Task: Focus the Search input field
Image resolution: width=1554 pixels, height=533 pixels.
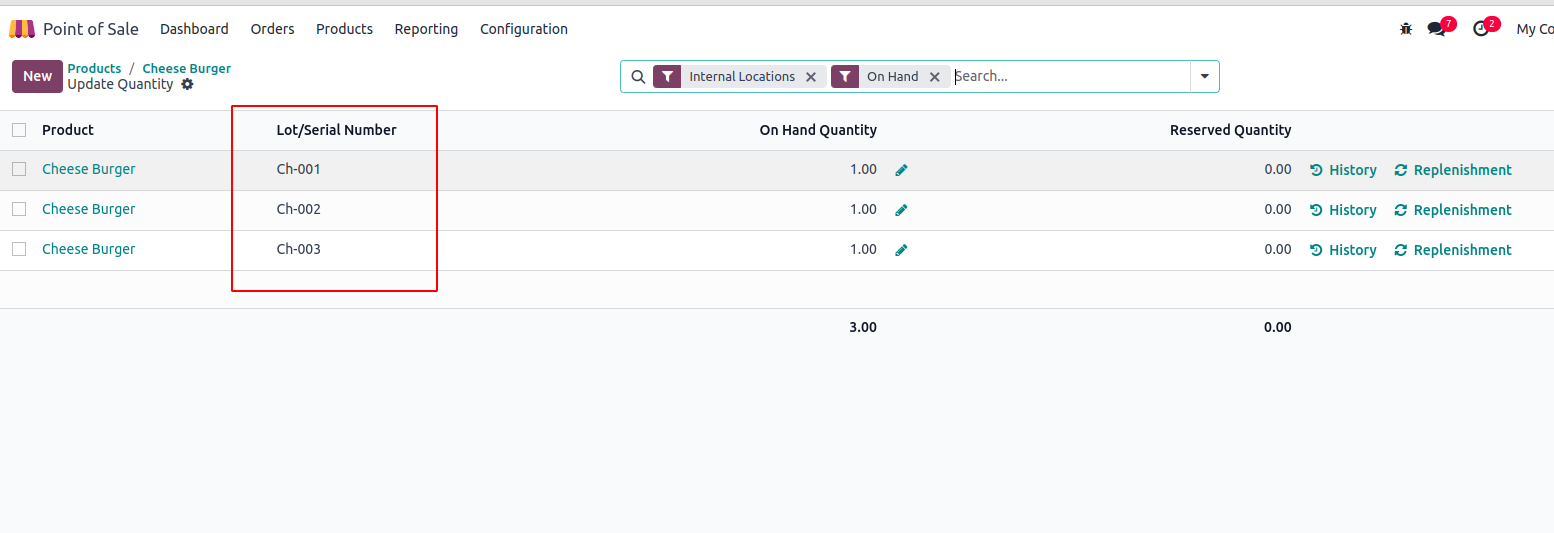Action: point(1068,77)
